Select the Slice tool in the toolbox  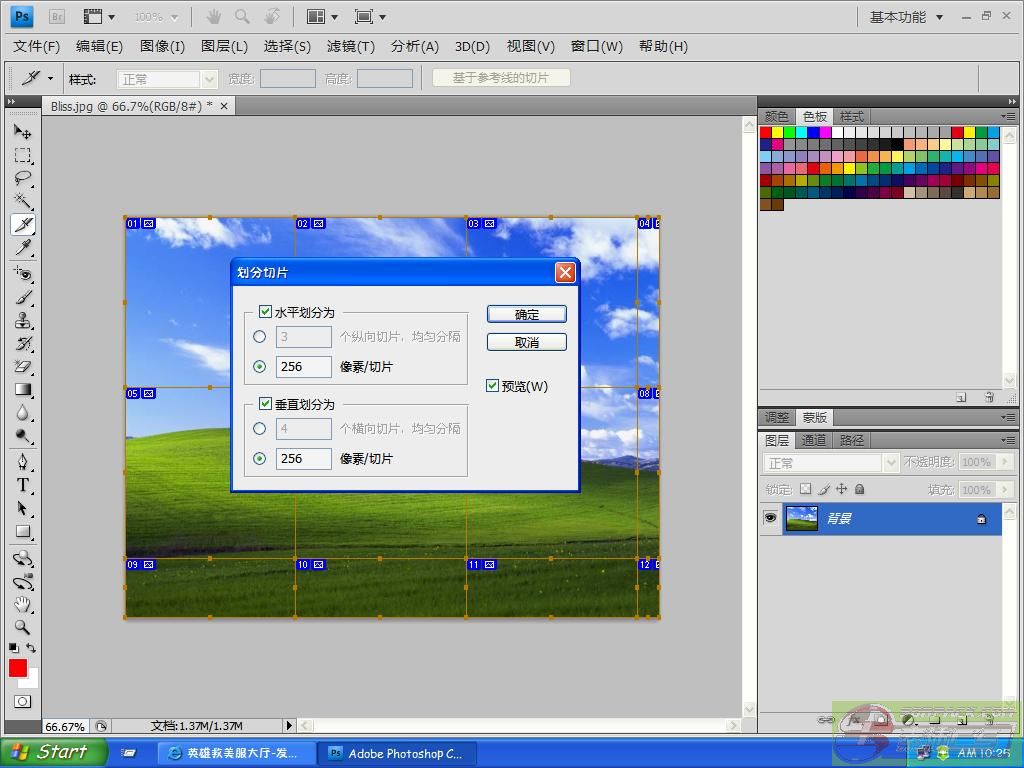coord(23,225)
